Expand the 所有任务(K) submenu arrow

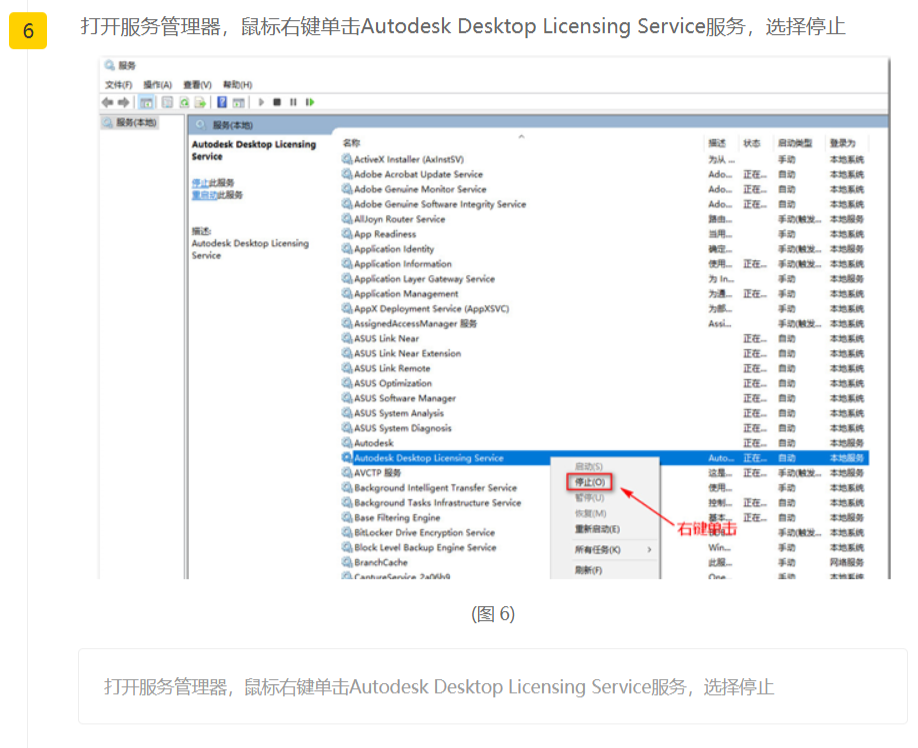coord(649,550)
